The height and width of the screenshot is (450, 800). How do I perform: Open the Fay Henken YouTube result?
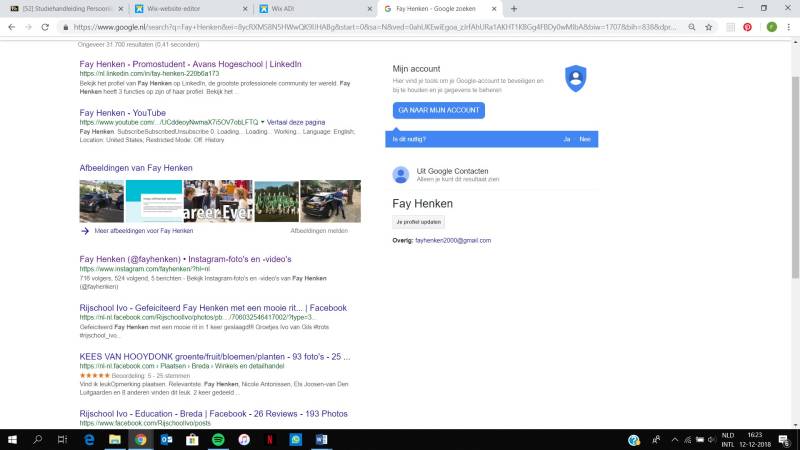pos(122,113)
